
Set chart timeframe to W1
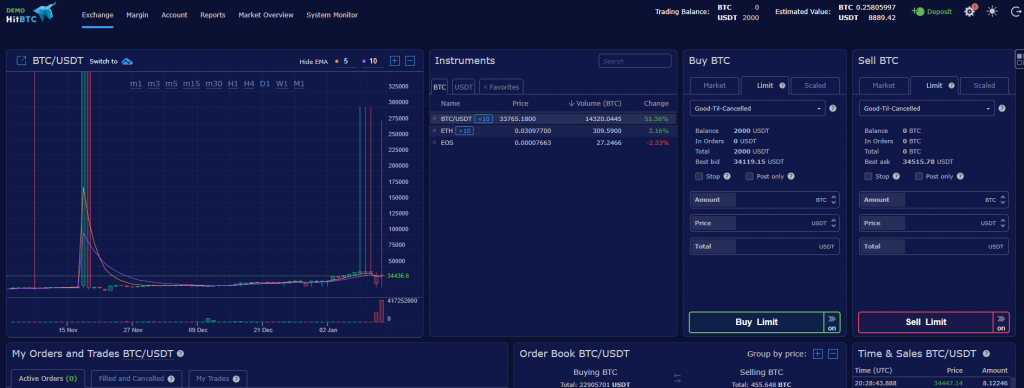tap(281, 84)
